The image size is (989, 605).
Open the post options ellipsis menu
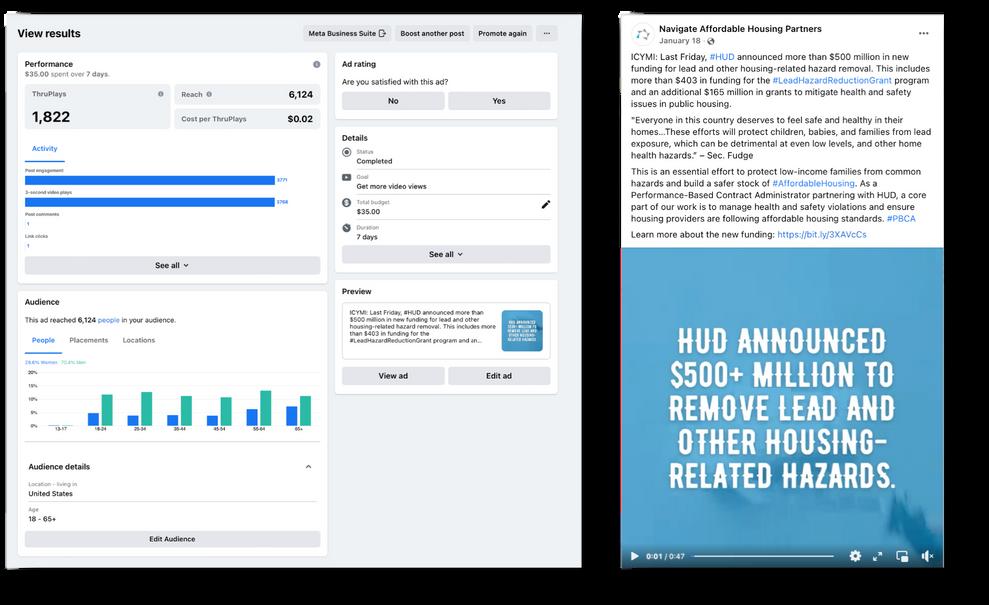(x=923, y=33)
